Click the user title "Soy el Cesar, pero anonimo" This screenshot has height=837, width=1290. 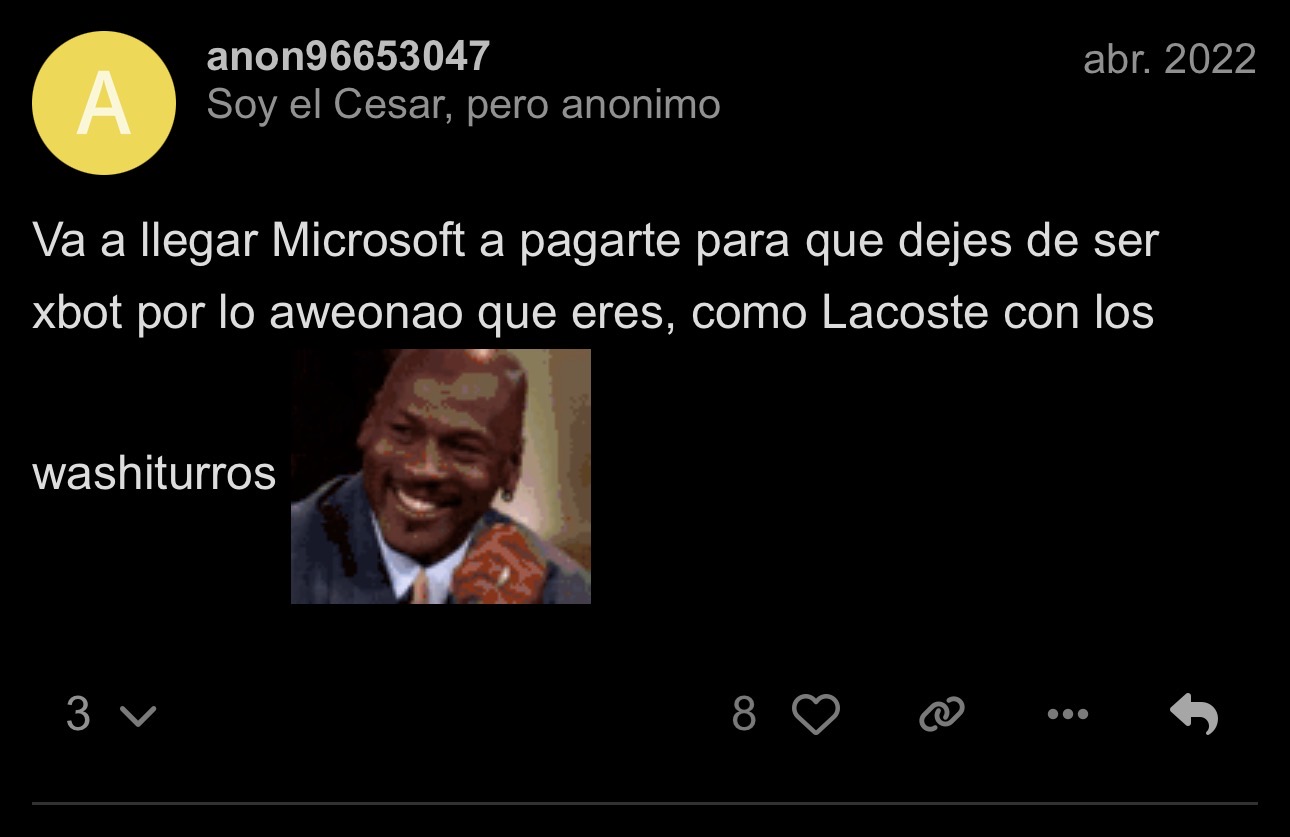(x=463, y=104)
